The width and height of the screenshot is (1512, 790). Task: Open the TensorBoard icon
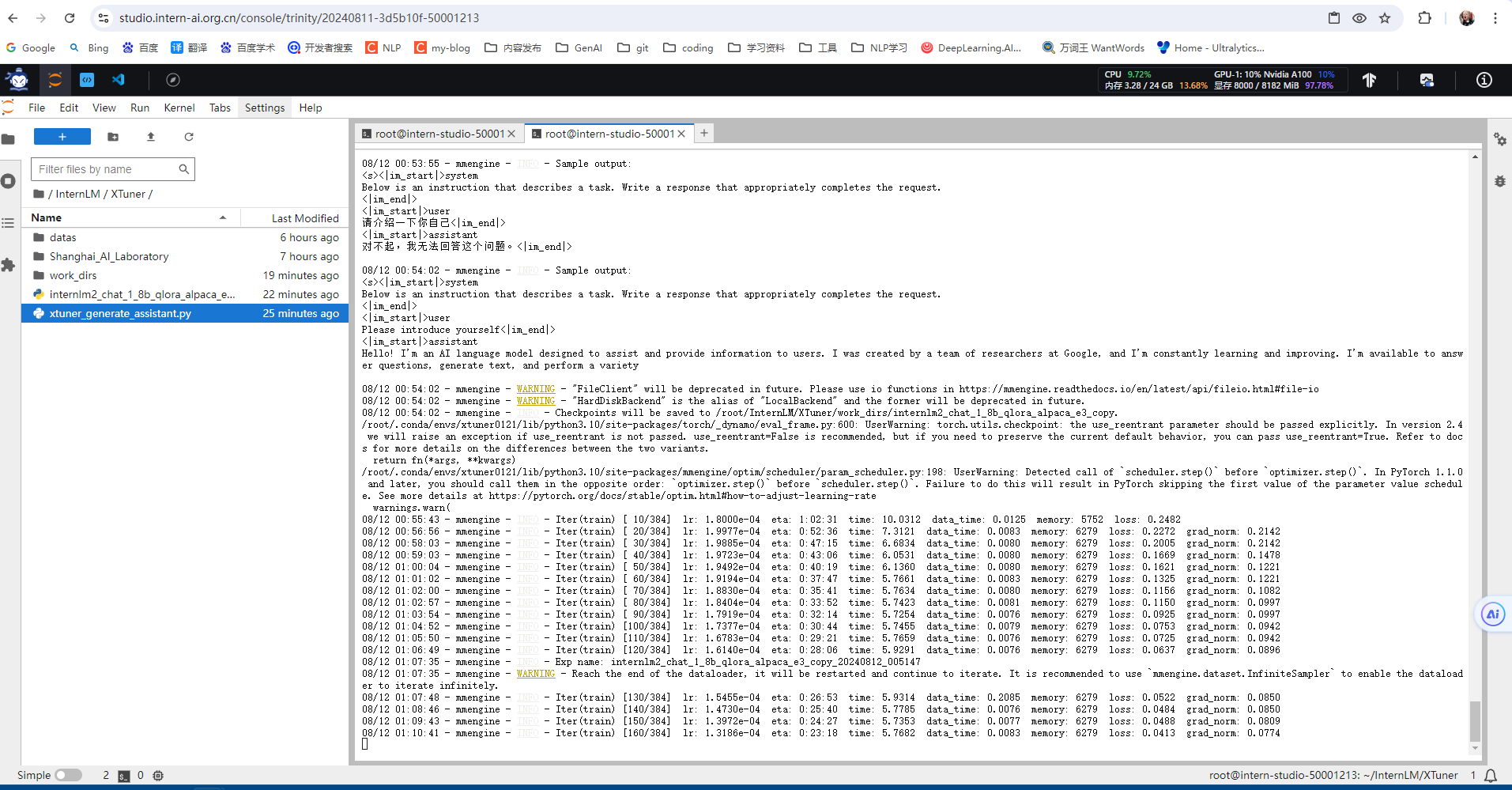[x=1370, y=80]
